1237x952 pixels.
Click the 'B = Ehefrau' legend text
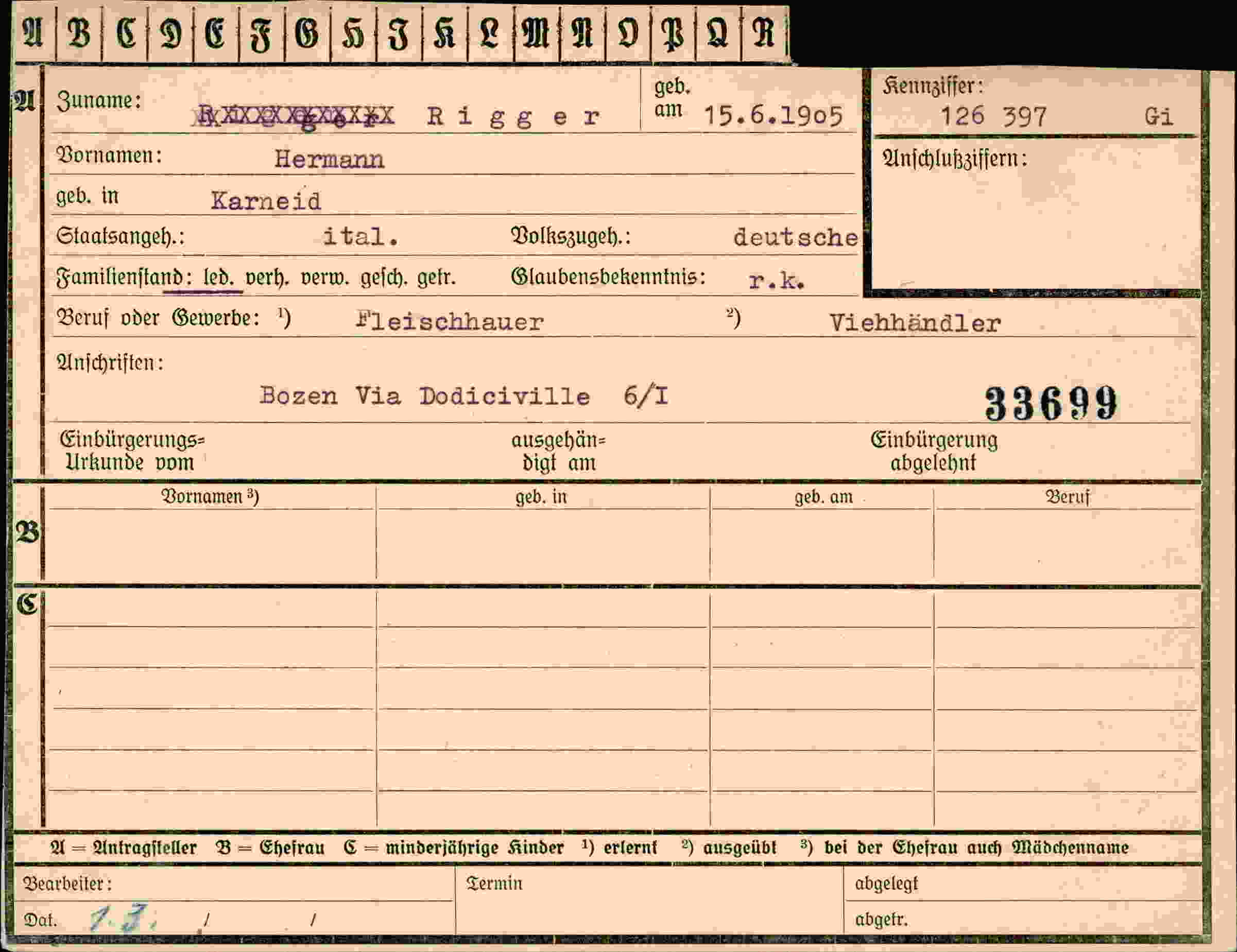270,848
